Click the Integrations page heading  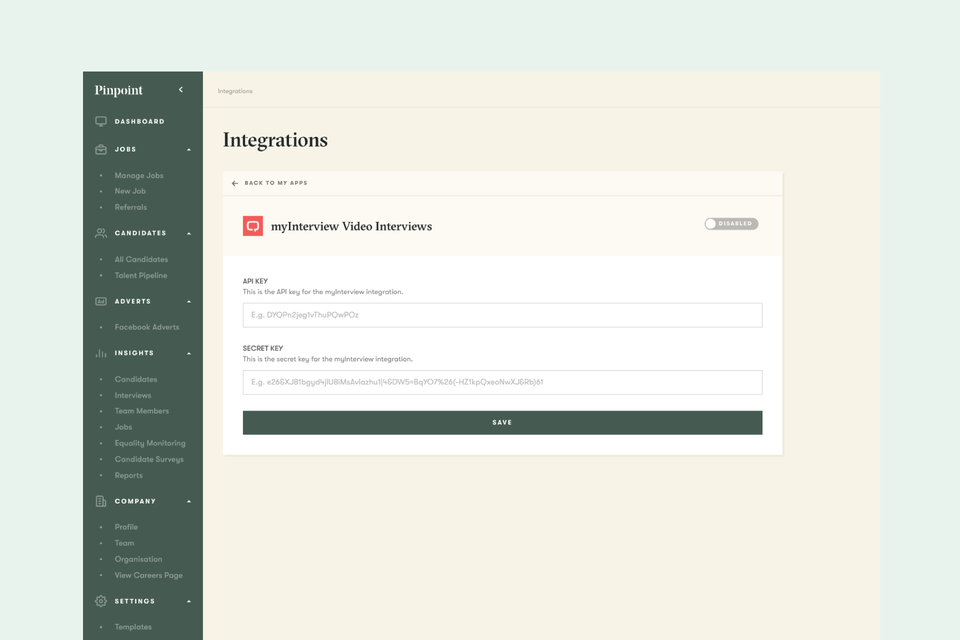276,140
